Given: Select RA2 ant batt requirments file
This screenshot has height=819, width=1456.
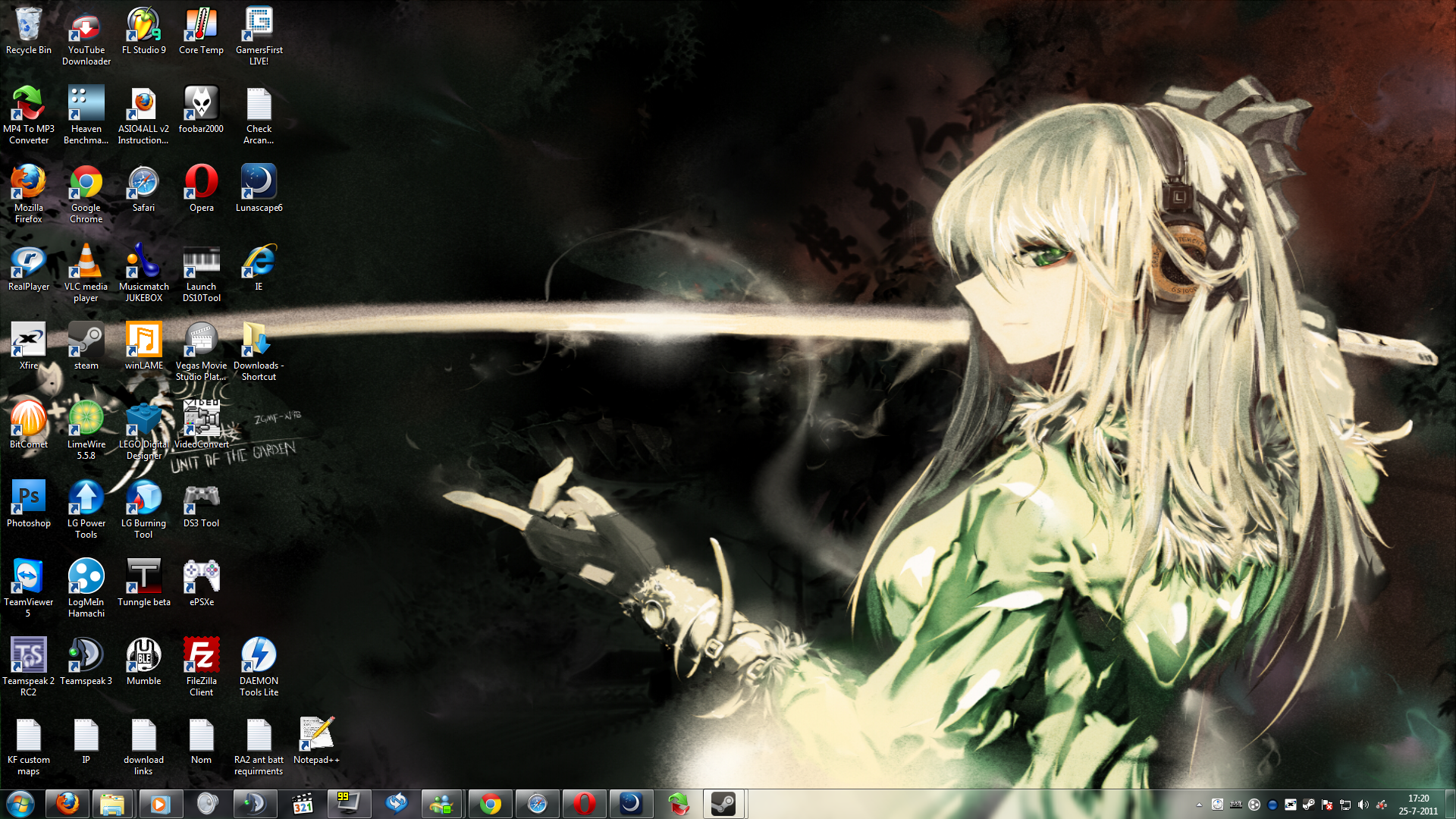Looking at the screenshot, I should point(259,747).
